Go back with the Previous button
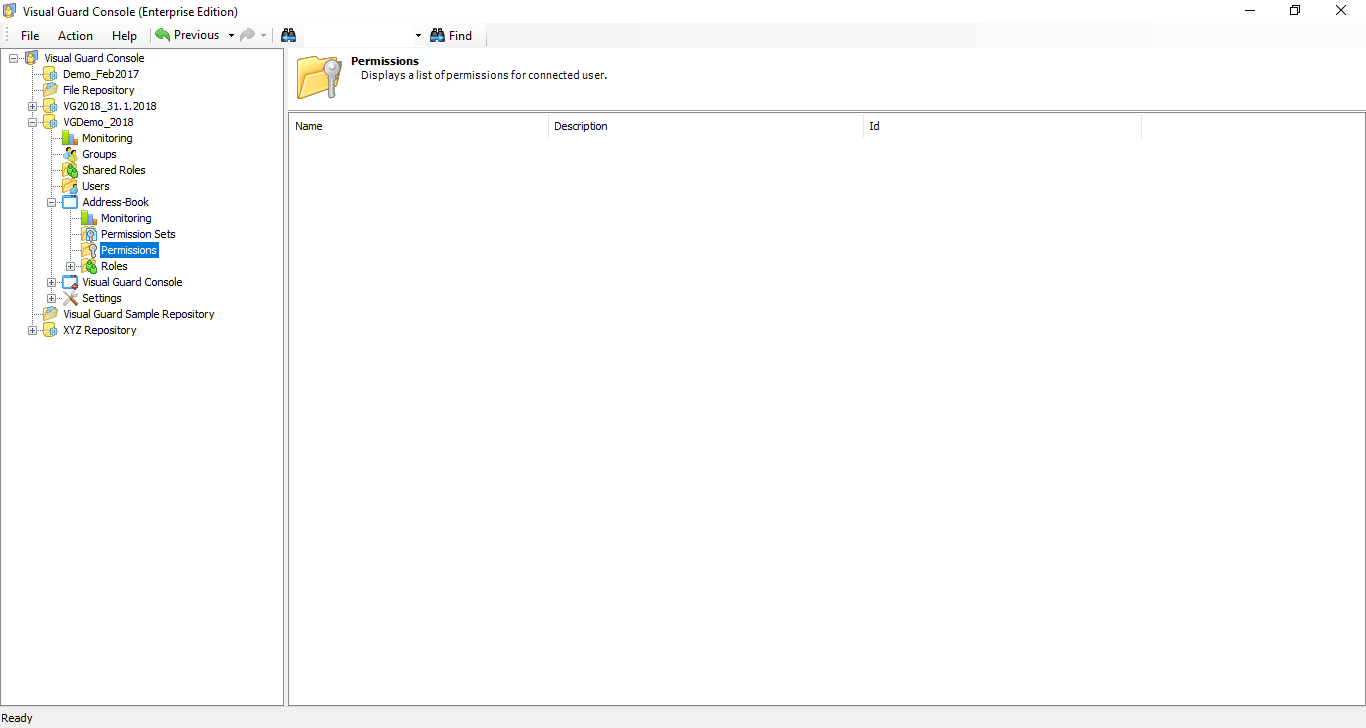The width and height of the screenshot is (1366, 728). (x=188, y=35)
